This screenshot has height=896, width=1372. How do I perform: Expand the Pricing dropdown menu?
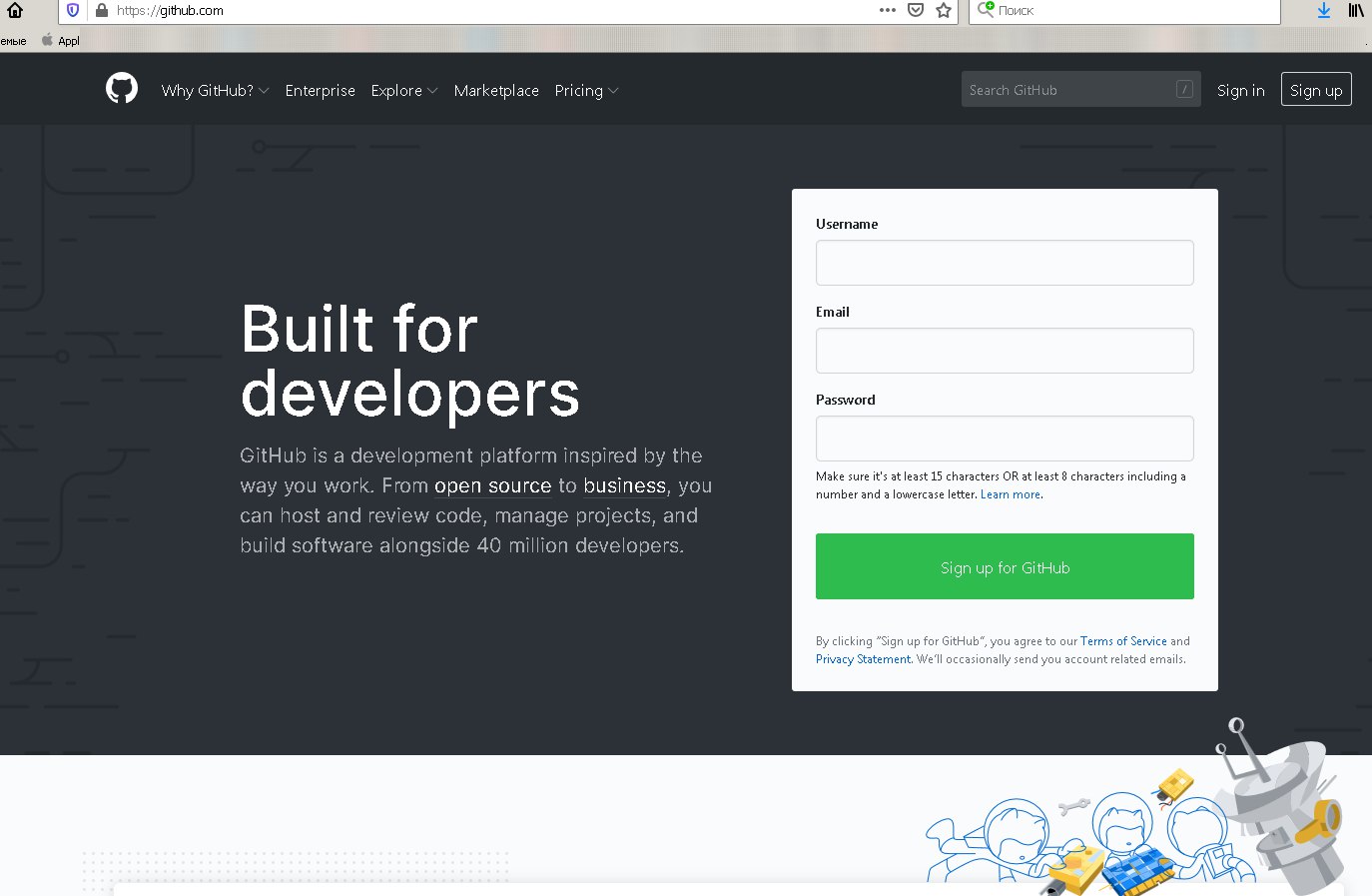pyautogui.click(x=586, y=90)
